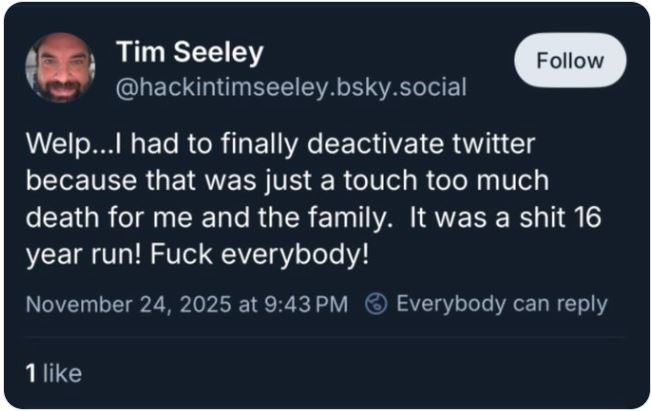Screen dimensions: 651x411
Task: Click Tim Seeley's profile avatar photo
Action: click(x=60, y=68)
